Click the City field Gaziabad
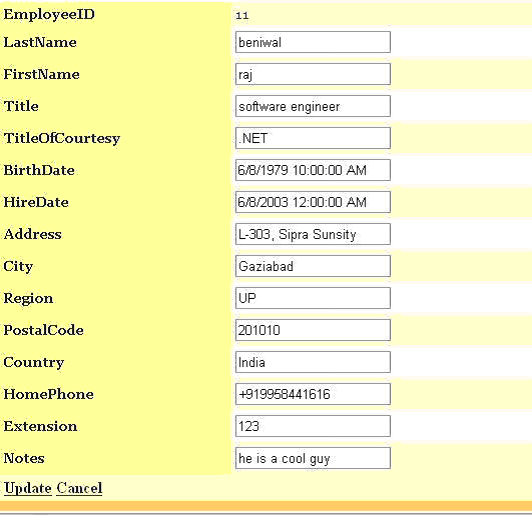Viewport: 532px width, 515px height. [313, 266]
